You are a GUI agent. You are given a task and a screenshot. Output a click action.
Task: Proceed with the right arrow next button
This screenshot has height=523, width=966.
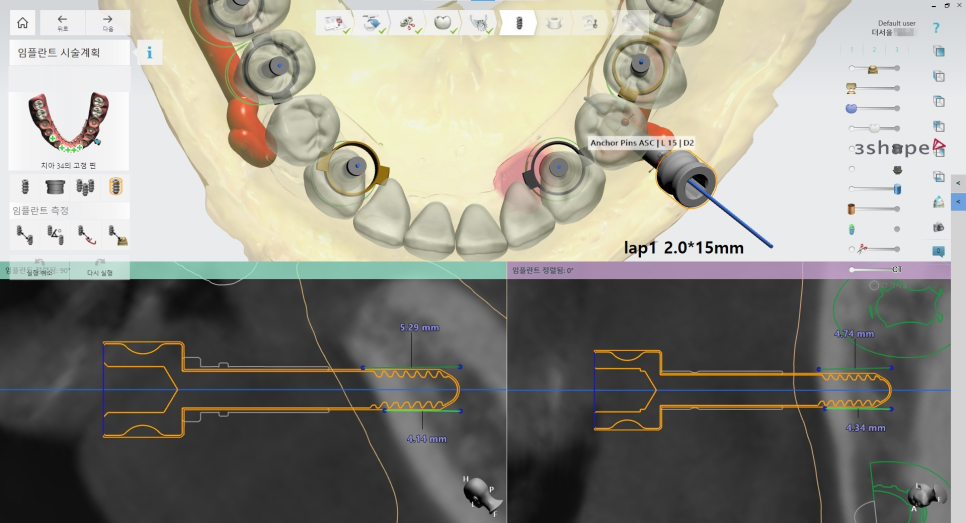107,22
